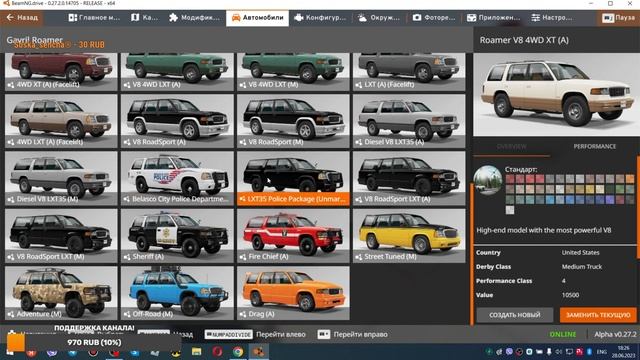Open the Конфигур... vehicle config tab

click(320, 18)
